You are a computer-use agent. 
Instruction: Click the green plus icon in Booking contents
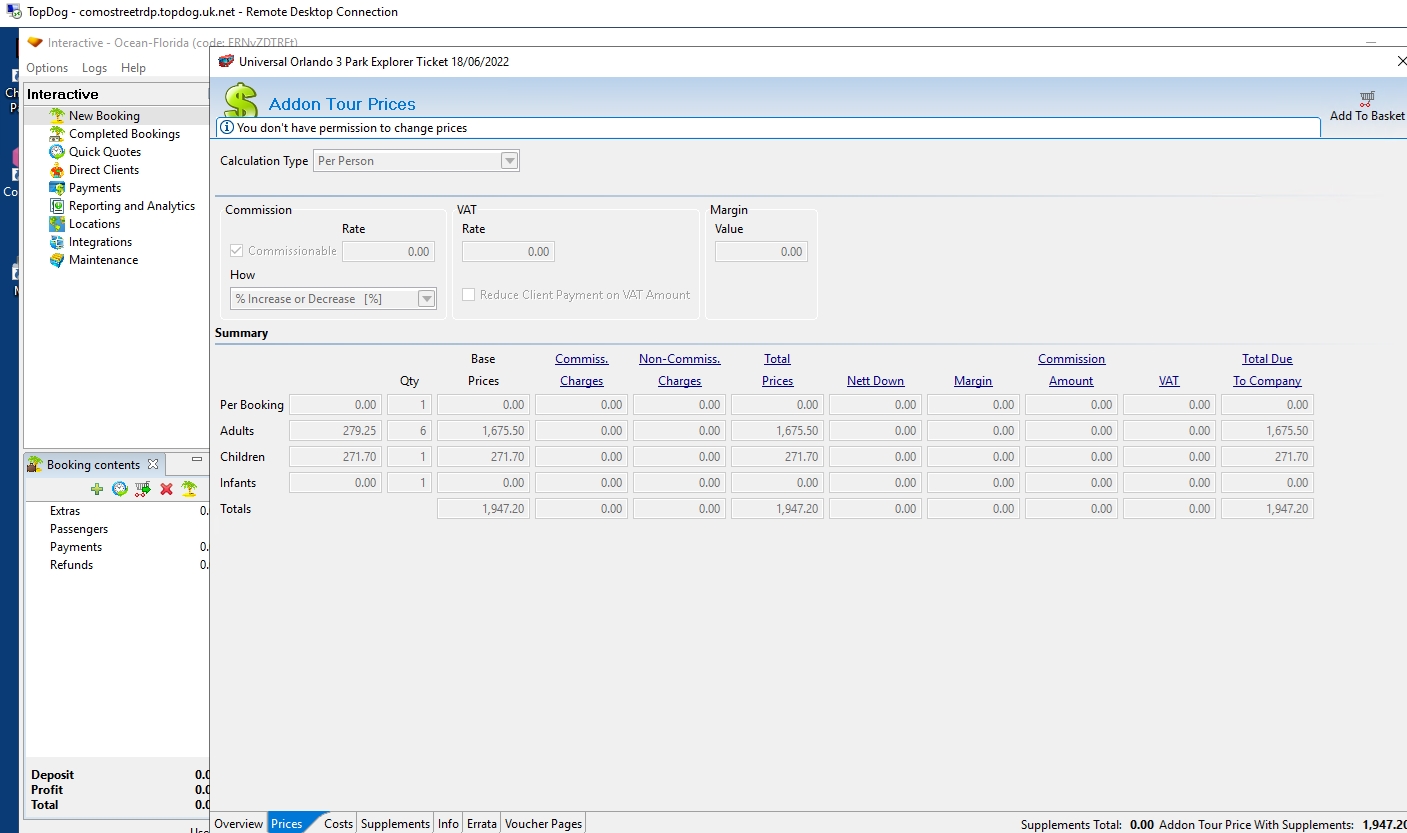pos(97,489)
